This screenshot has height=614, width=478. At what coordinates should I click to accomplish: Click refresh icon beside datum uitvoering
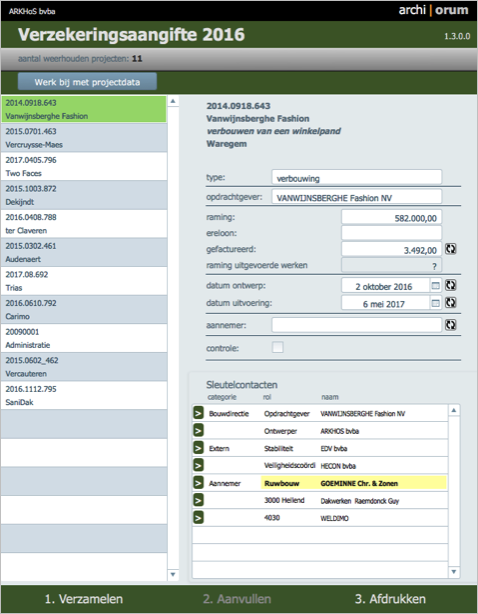451,303
